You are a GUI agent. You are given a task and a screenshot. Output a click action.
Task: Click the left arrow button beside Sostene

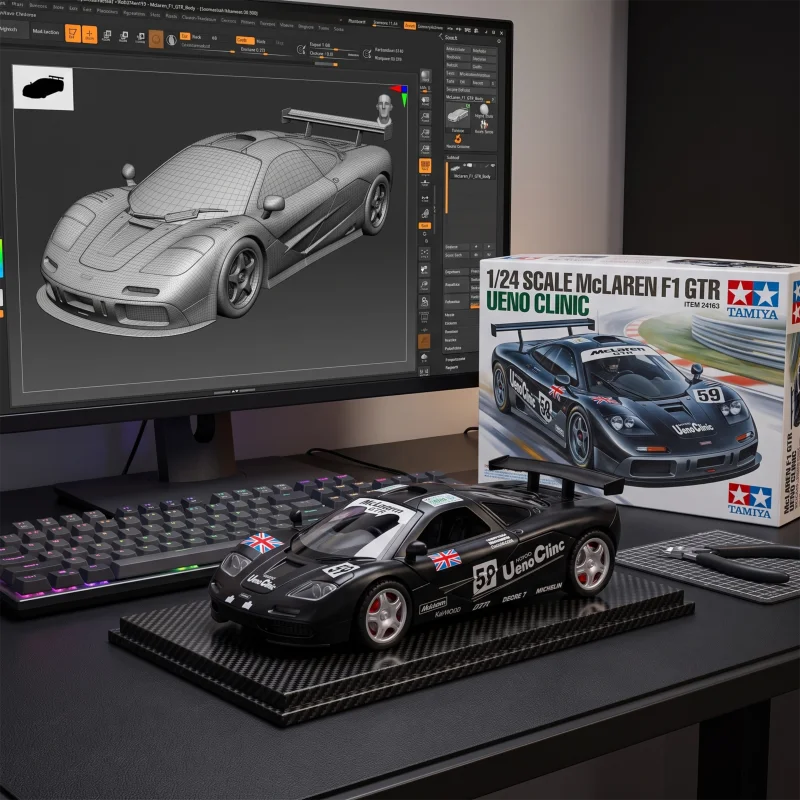coord(476,246)
